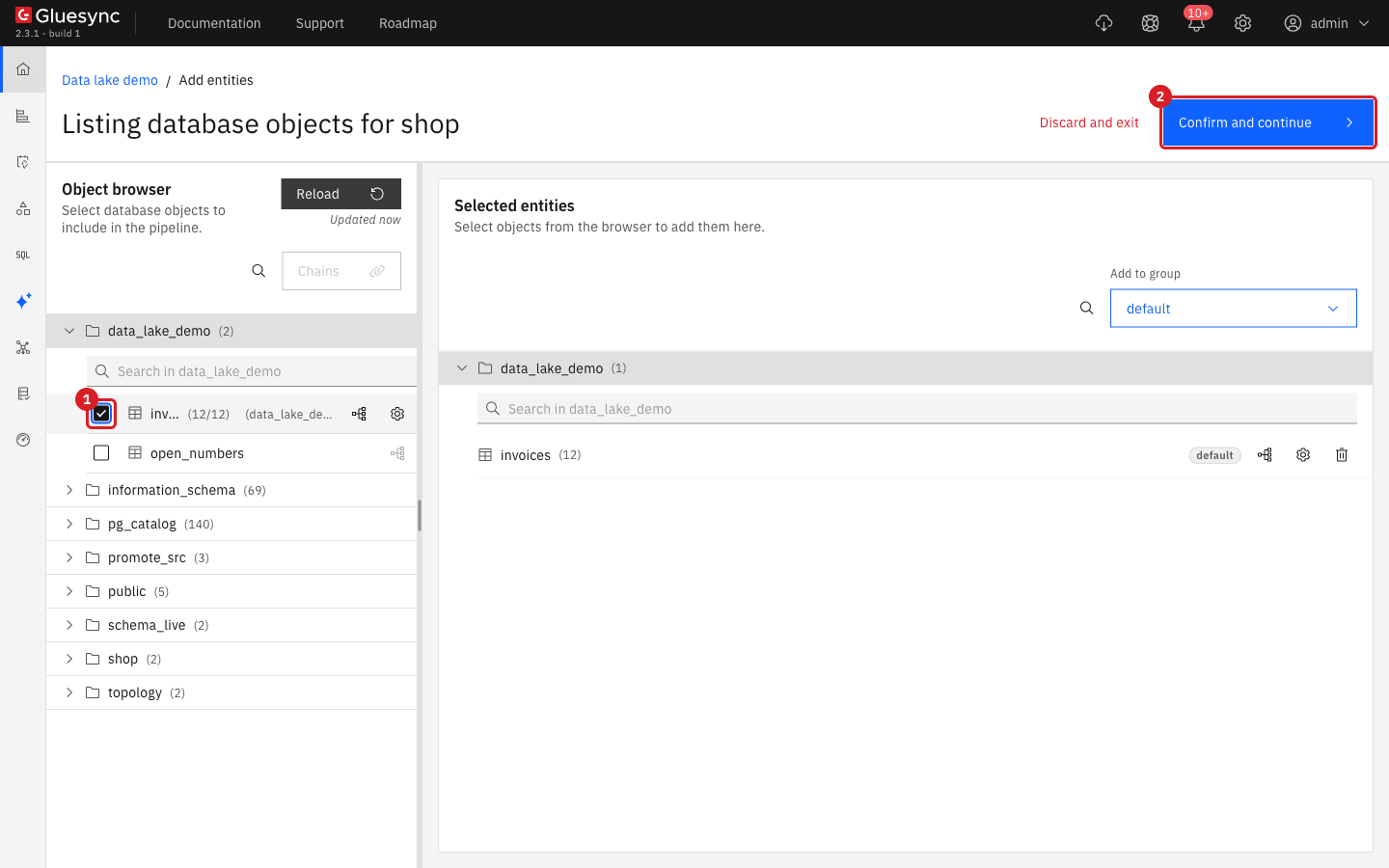Open the admin user menu
This screenshot has height=868, width=1389.
coord(1327,23)
